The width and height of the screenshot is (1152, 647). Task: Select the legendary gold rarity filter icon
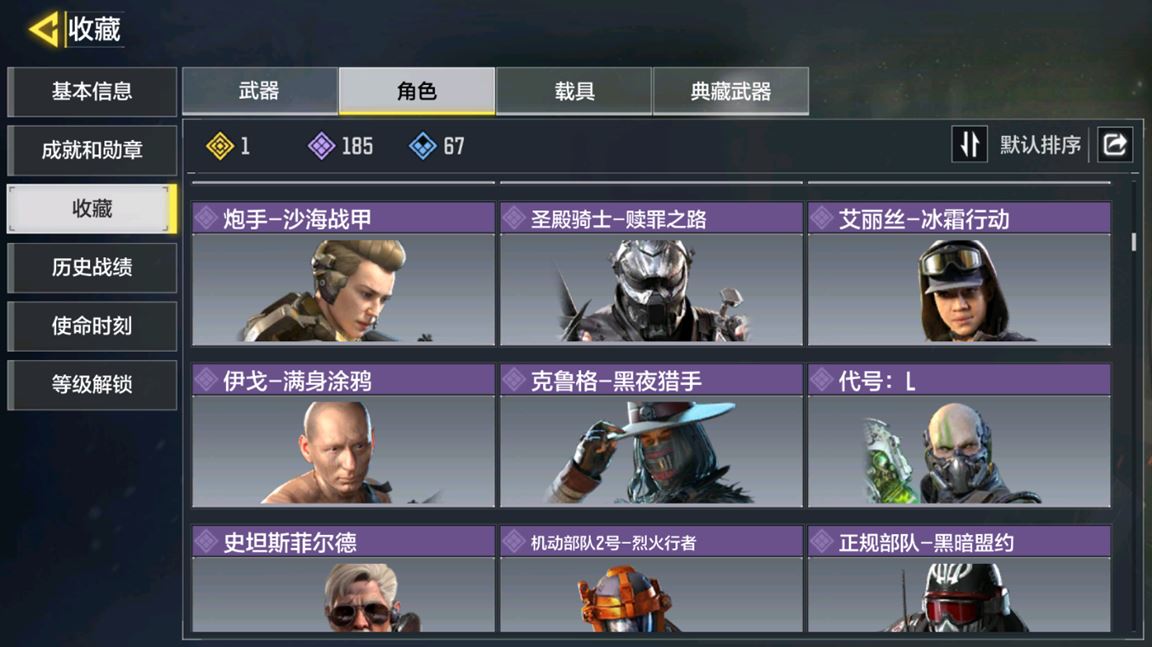(x=220, y=146)
